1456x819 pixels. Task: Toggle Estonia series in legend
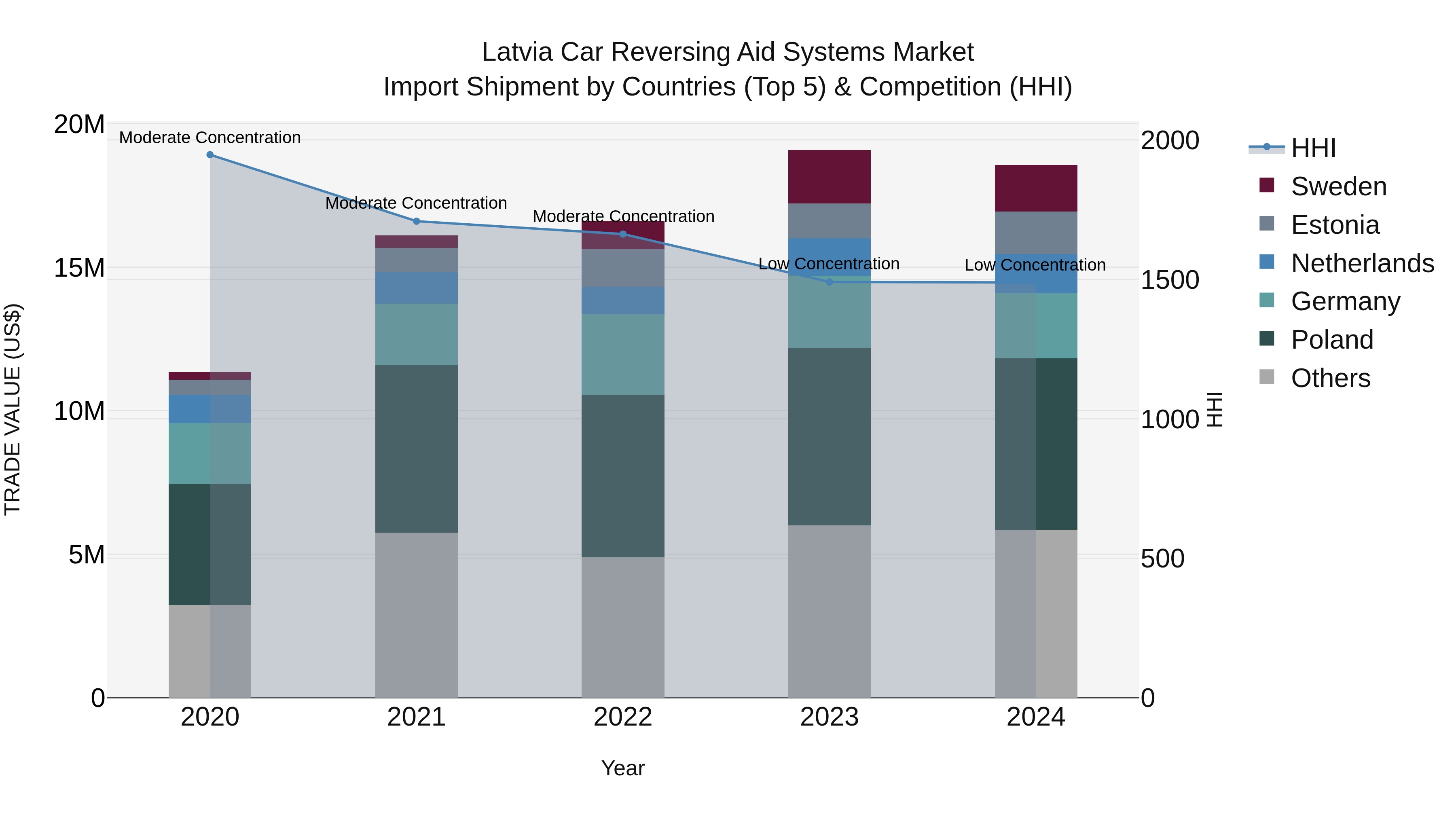(1319, 225)
